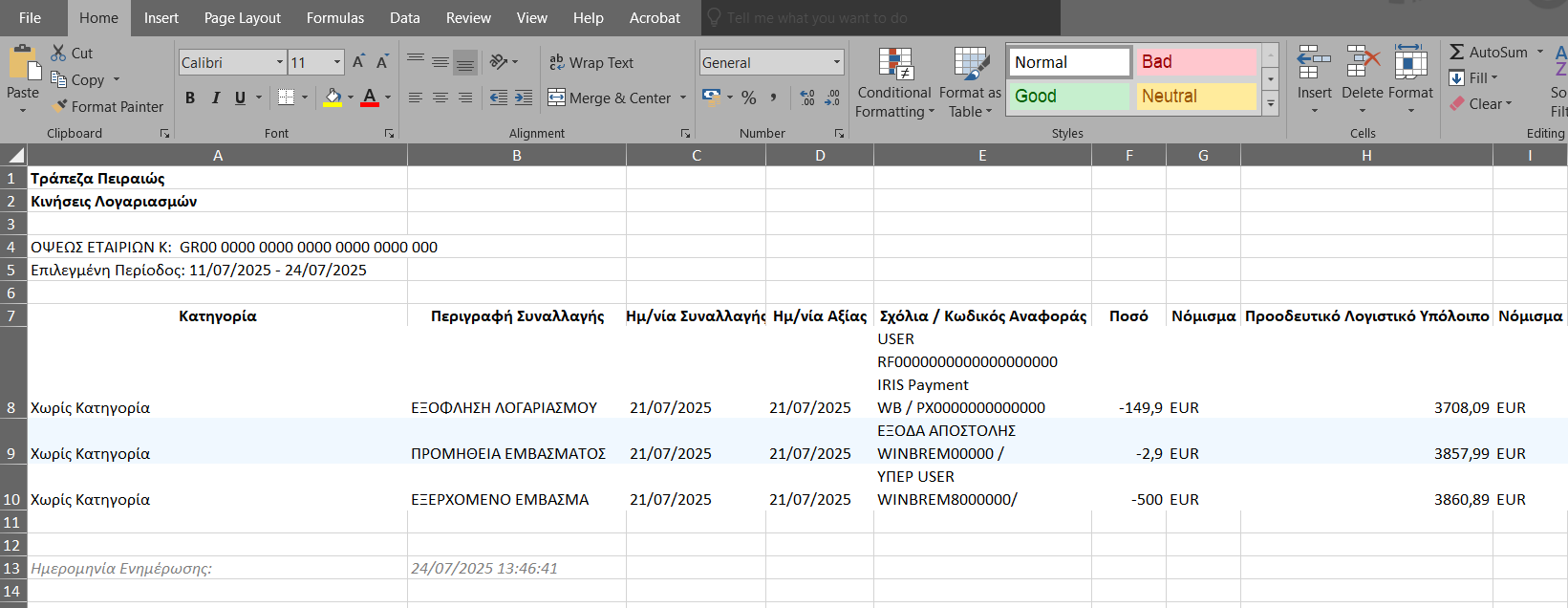Toggle Bold formatting

coord(190,98)
